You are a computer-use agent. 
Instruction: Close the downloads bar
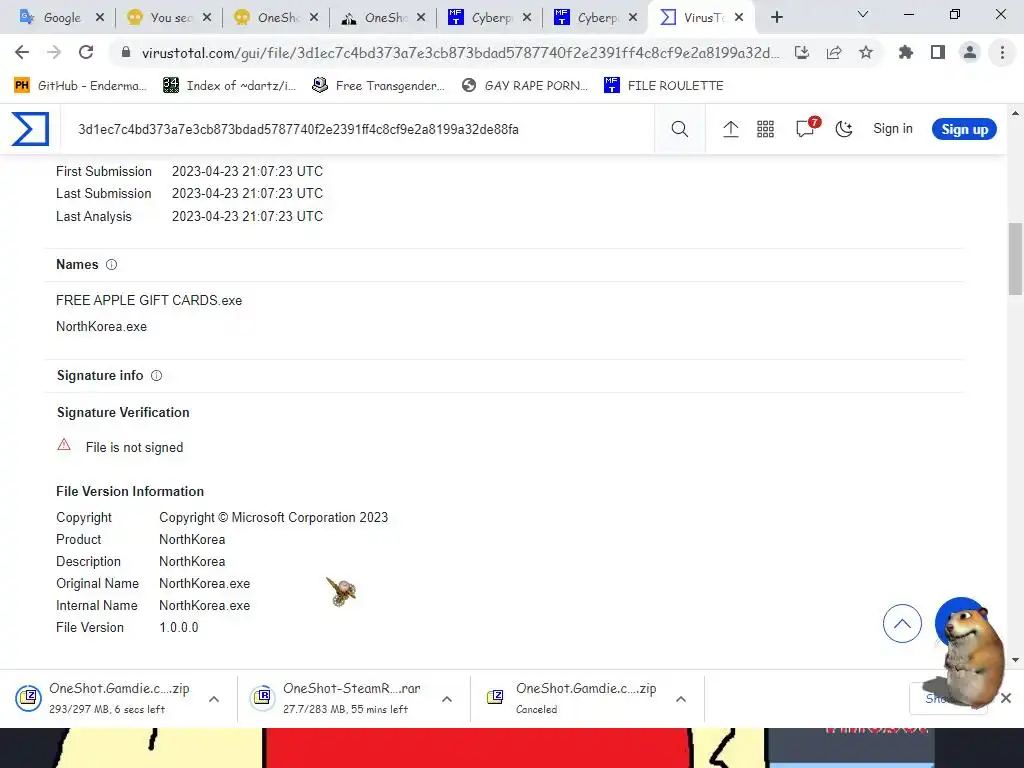point(1006,698)
